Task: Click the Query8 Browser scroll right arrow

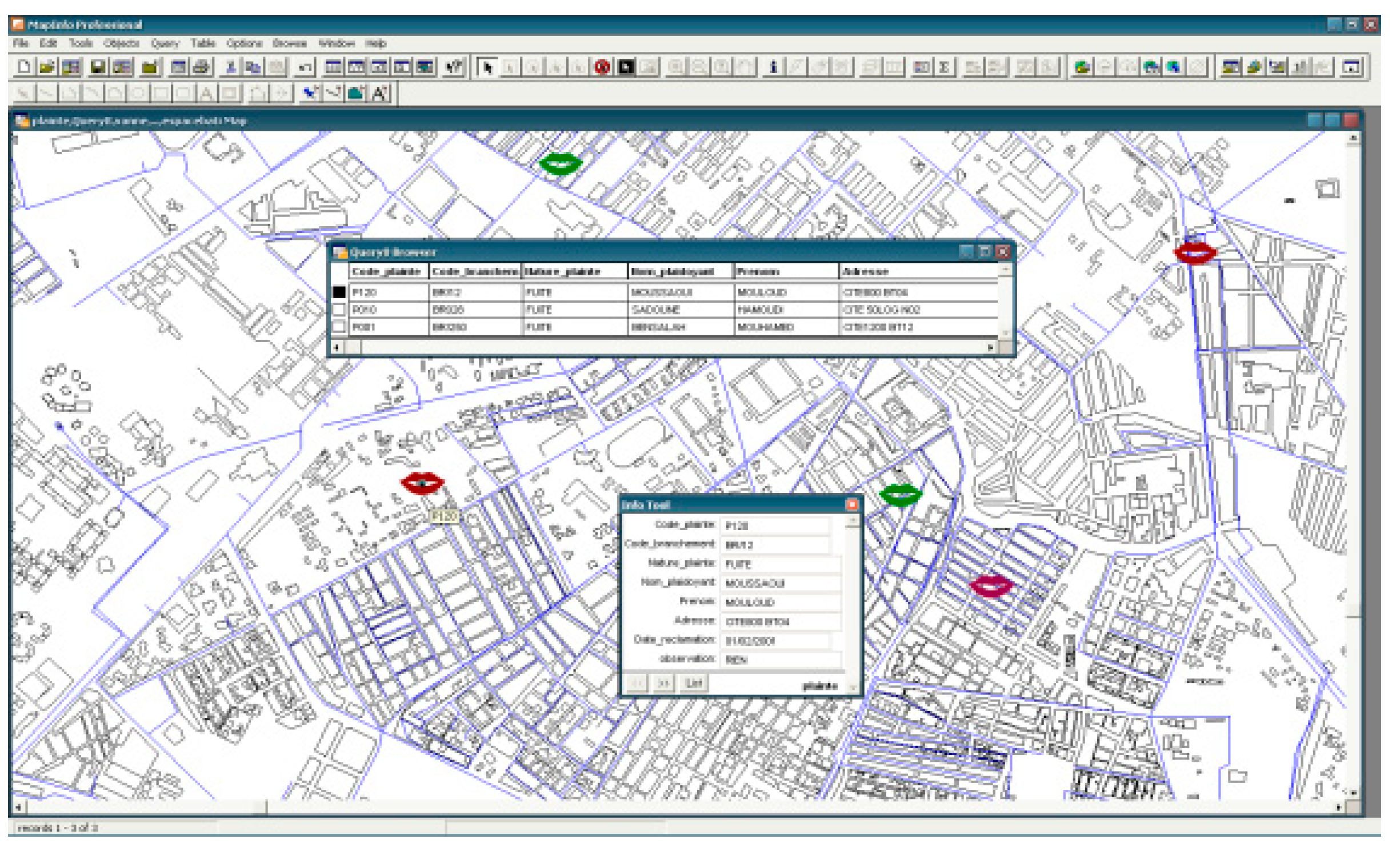Action: (991, 347)
